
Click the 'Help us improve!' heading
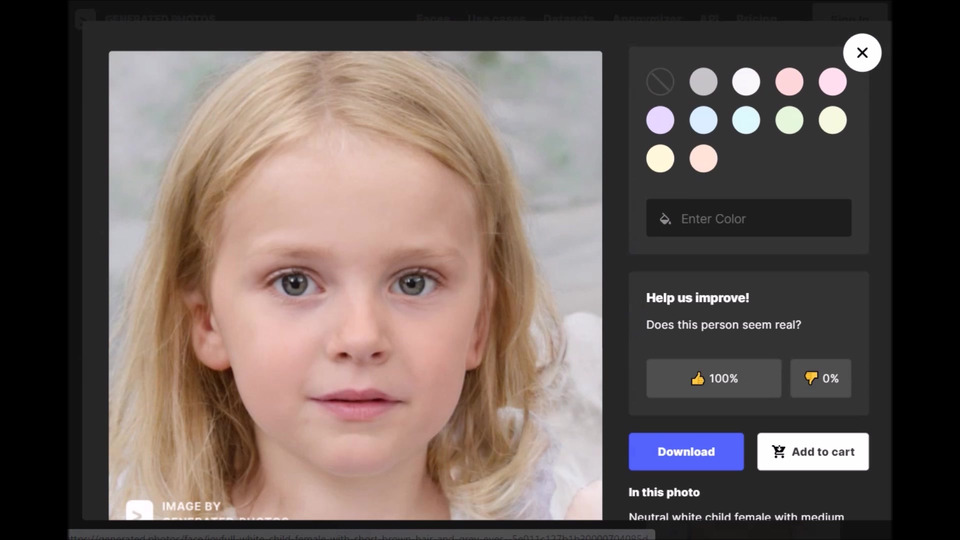point(697,298)
